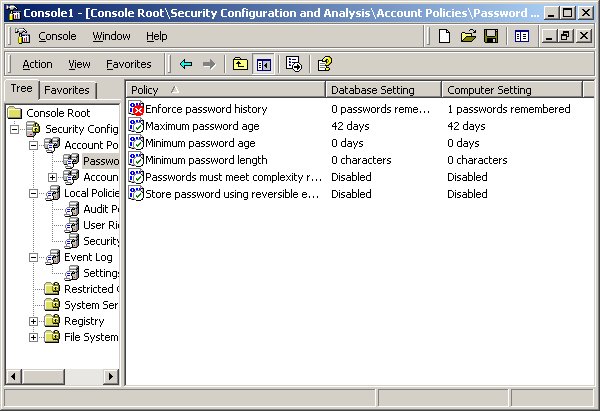Open the Action menu
This screenshot has width=600, height=411.
[37, 64]
